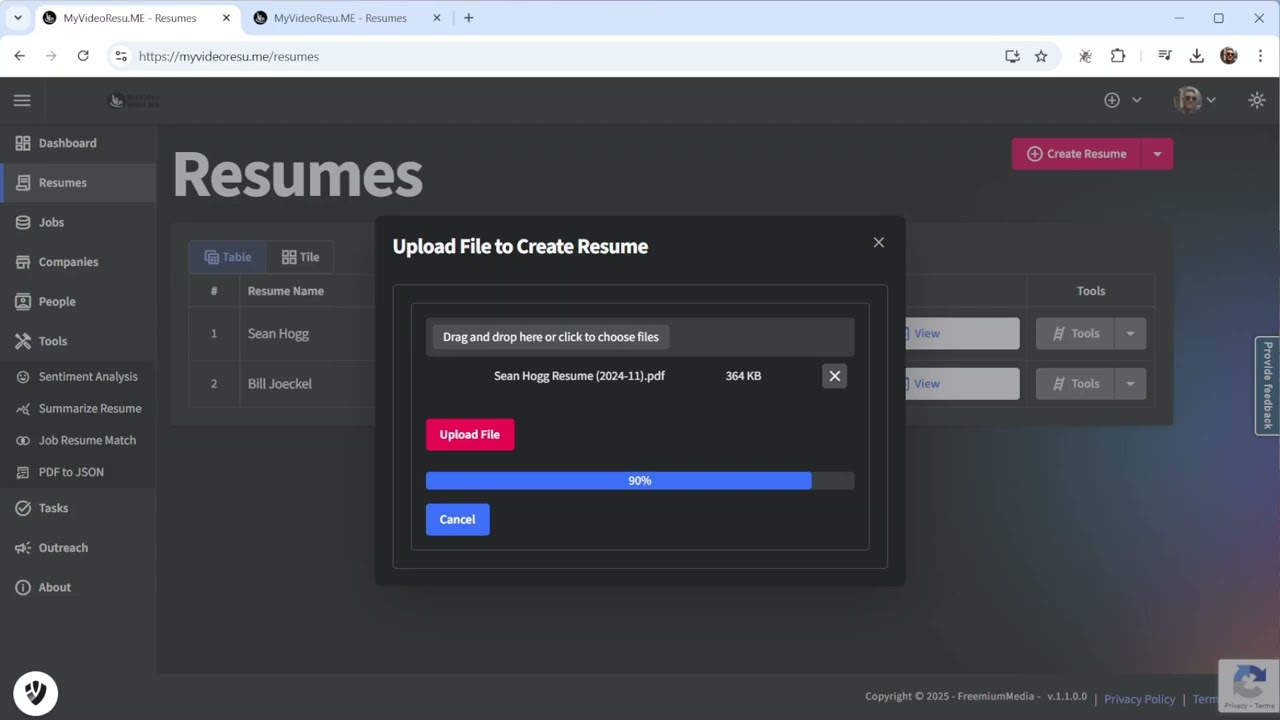The height and width of the screenshot is (720, 1280).
Task: Remove Sean Hogg Resume pdf file
Action: point(834,376)
